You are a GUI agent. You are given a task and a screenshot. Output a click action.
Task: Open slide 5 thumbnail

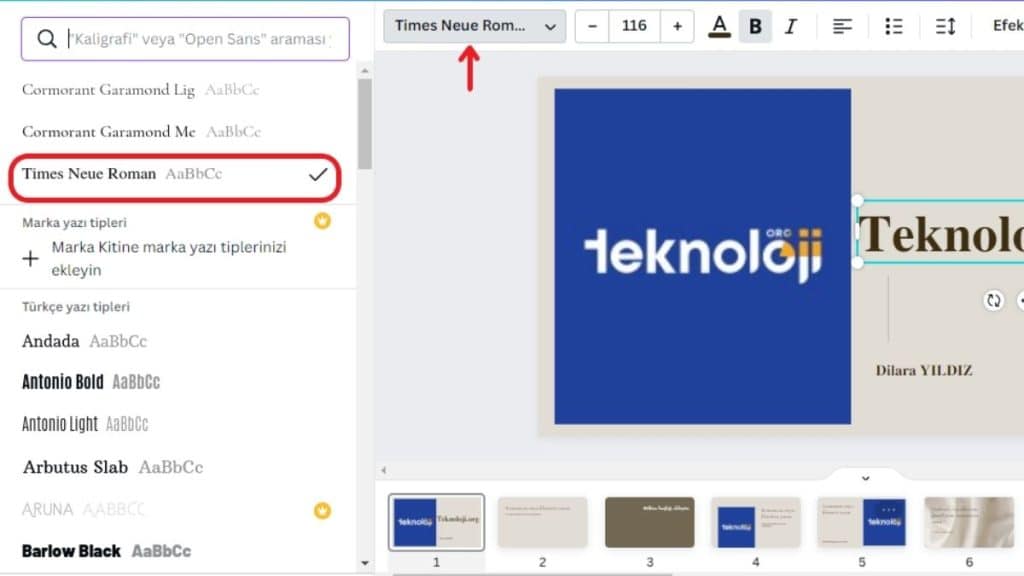coord(862,522)
